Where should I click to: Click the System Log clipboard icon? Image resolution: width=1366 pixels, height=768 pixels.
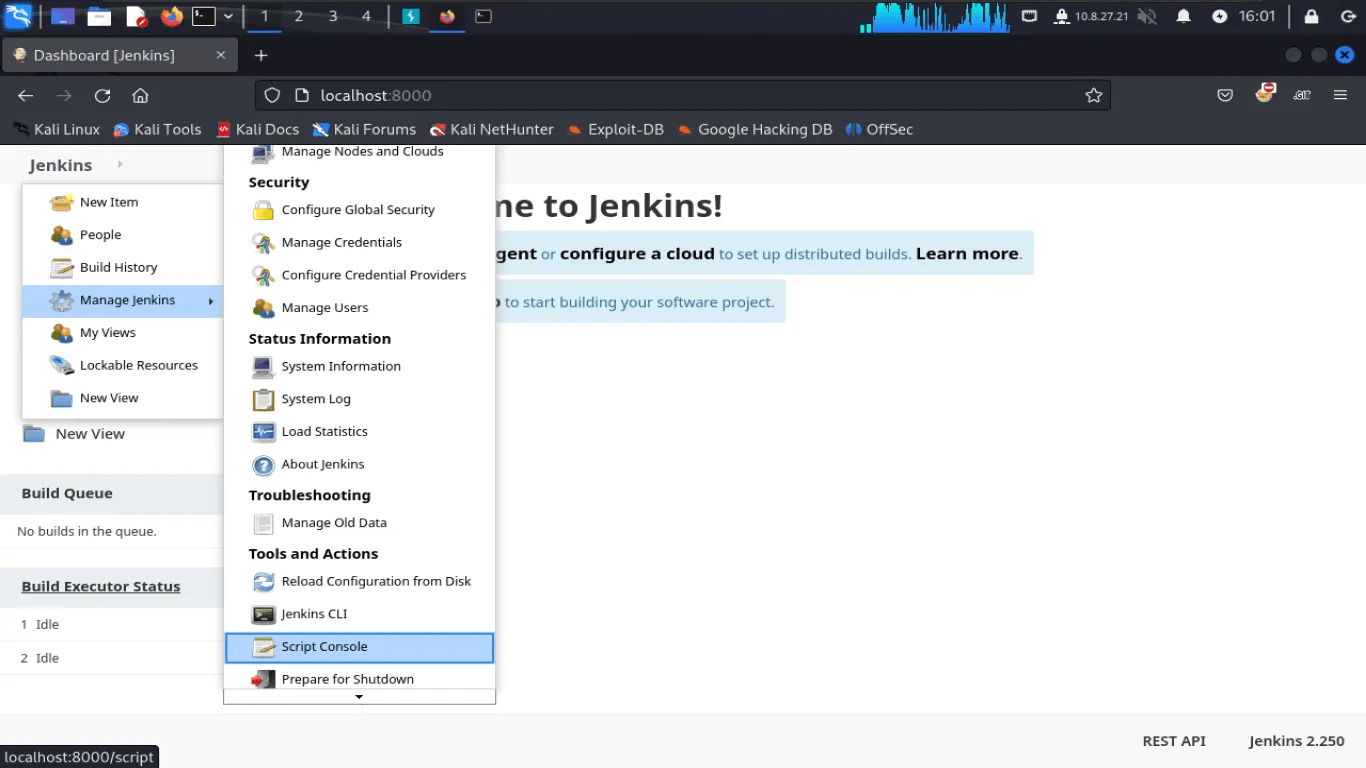click(263, 399)
